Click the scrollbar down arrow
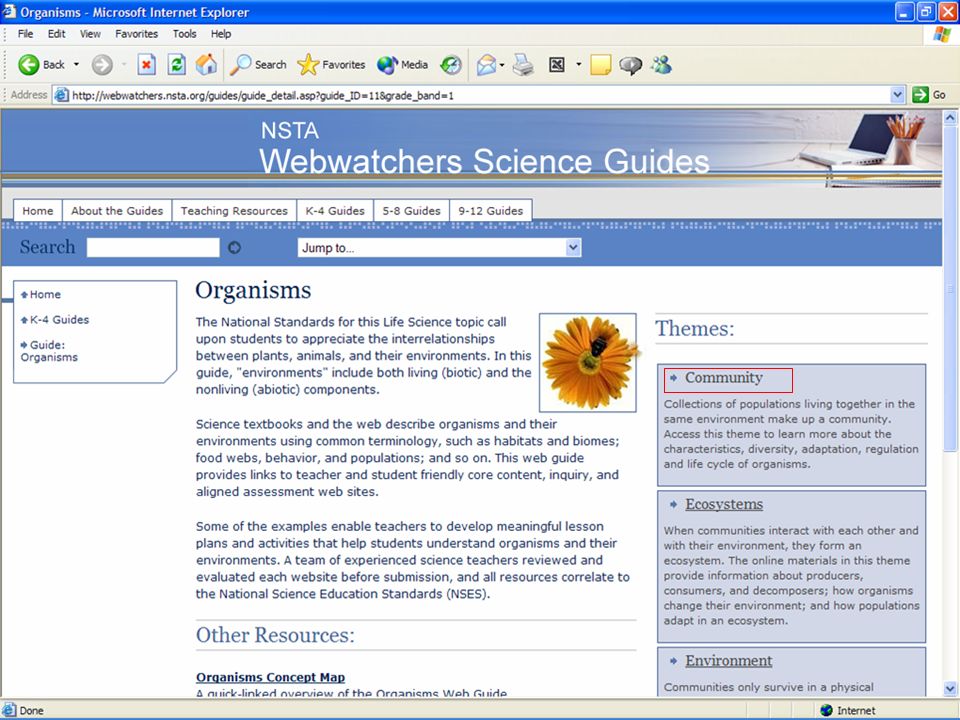960x720 pixels. click(950, 688)
